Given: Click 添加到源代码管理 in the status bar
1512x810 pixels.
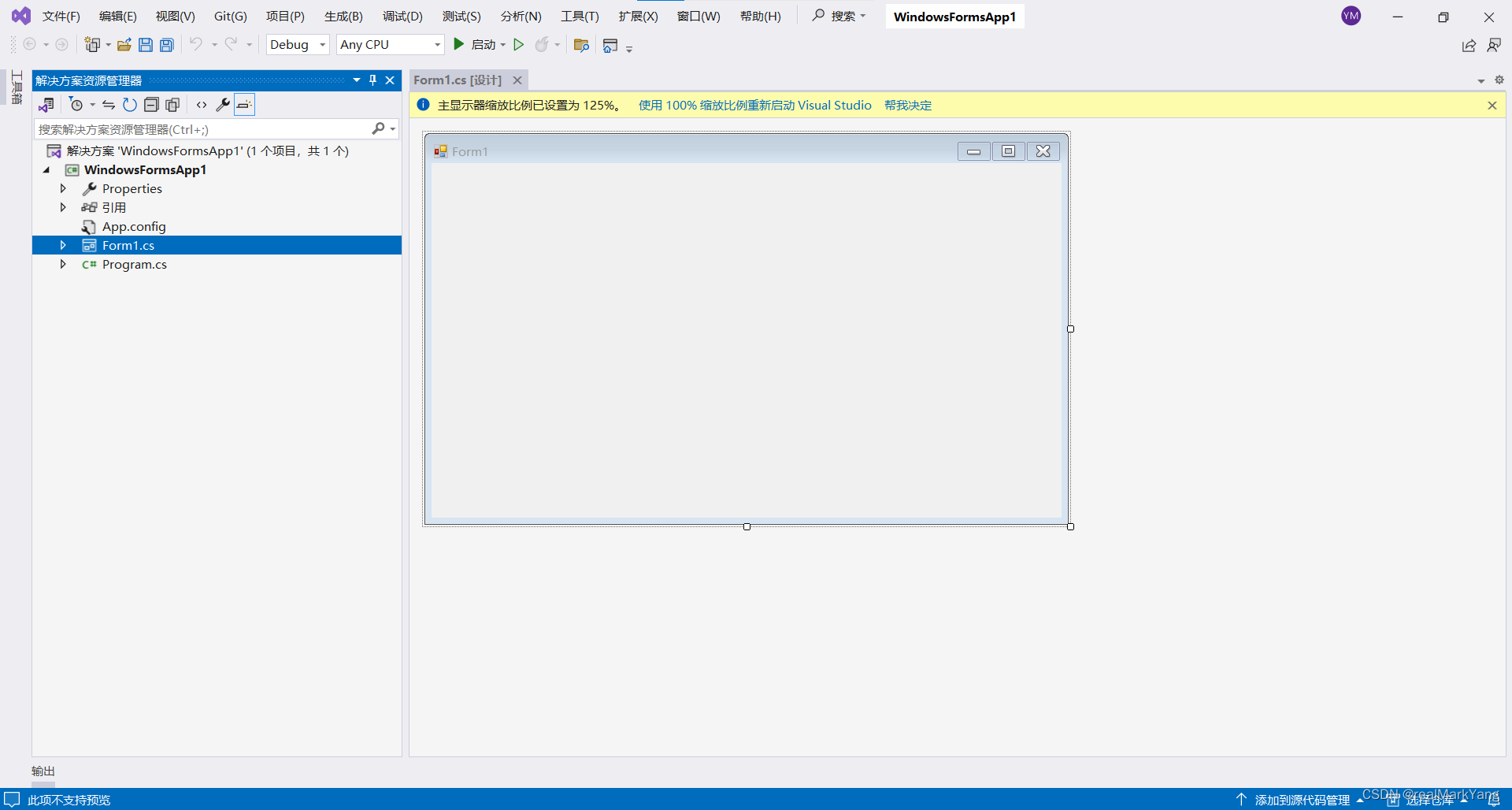Looking at the screenshot, I should 1303,800.
